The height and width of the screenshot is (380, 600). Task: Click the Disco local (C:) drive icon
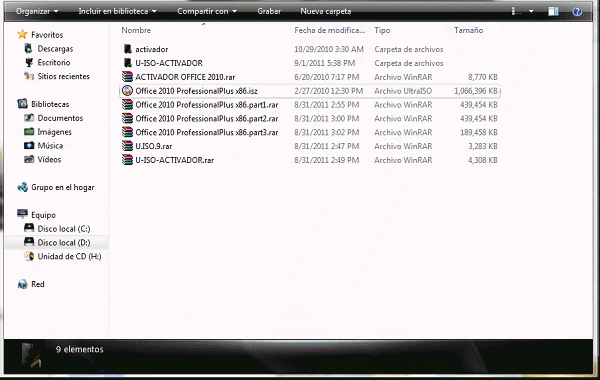(29, 228)
